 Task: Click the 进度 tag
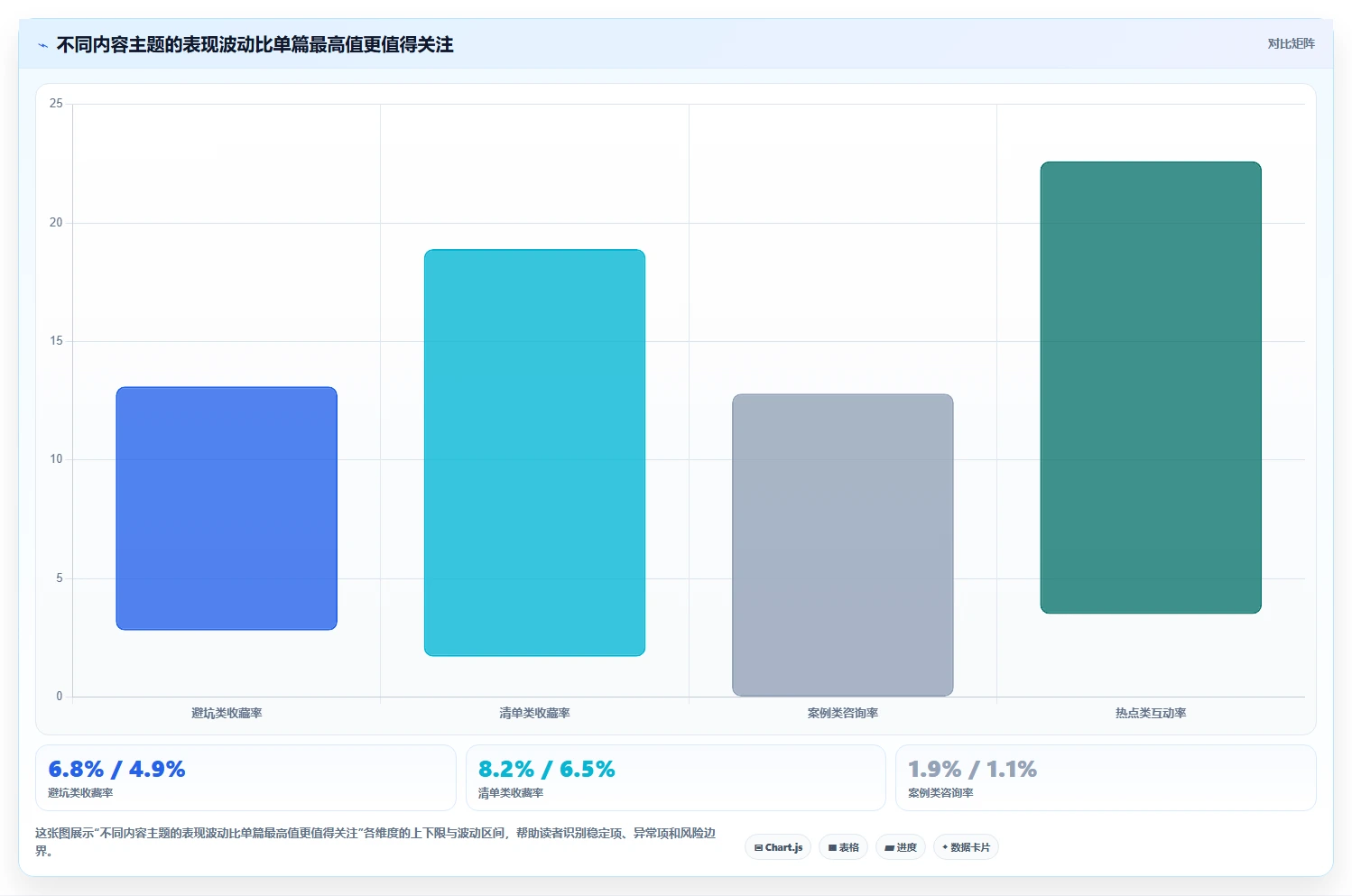click(x=901, y=847)
